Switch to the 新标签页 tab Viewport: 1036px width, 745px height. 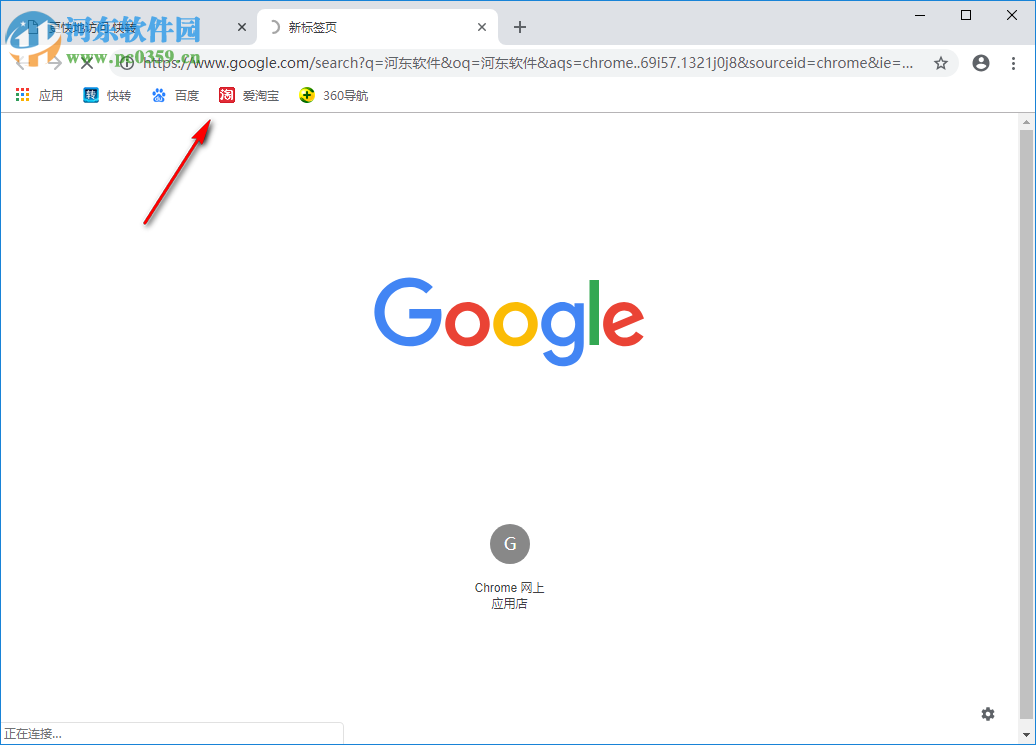point(330,27)
